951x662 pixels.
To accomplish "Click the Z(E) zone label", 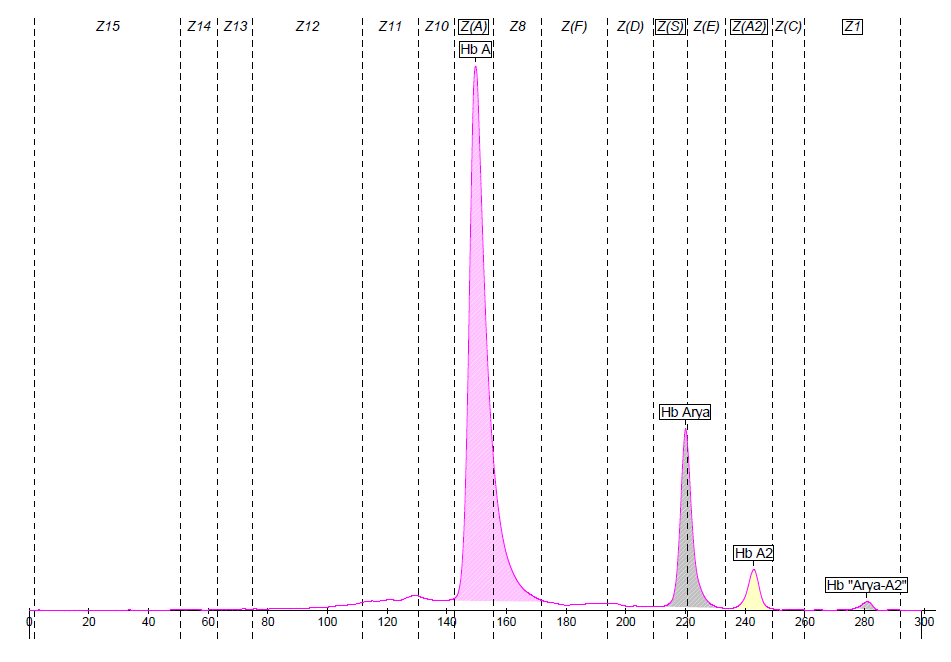I will click(706, 27).
